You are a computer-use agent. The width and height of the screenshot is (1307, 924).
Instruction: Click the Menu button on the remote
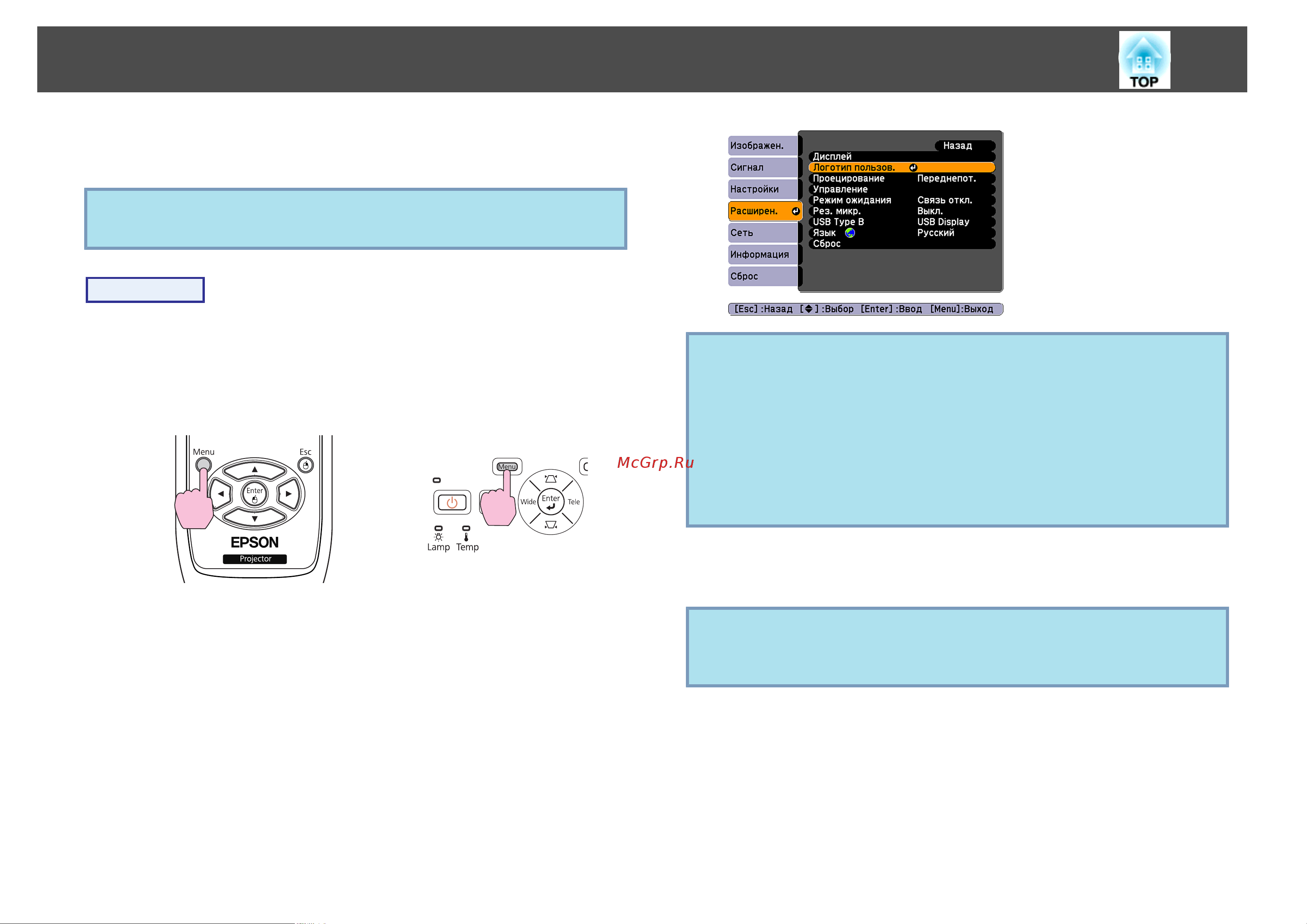click(x=203, y=465)
